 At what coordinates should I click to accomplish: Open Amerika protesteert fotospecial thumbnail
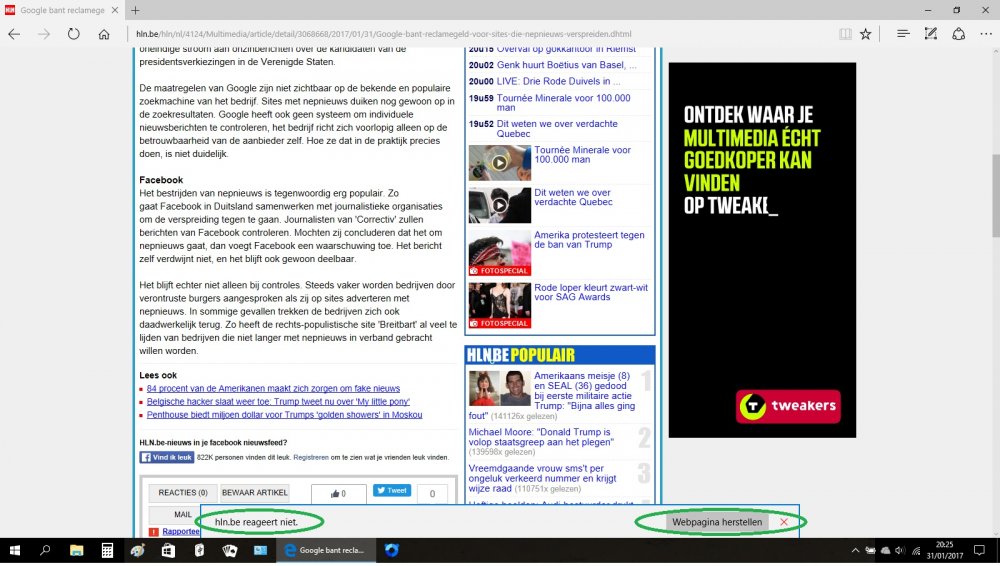[x=499, y=253]
